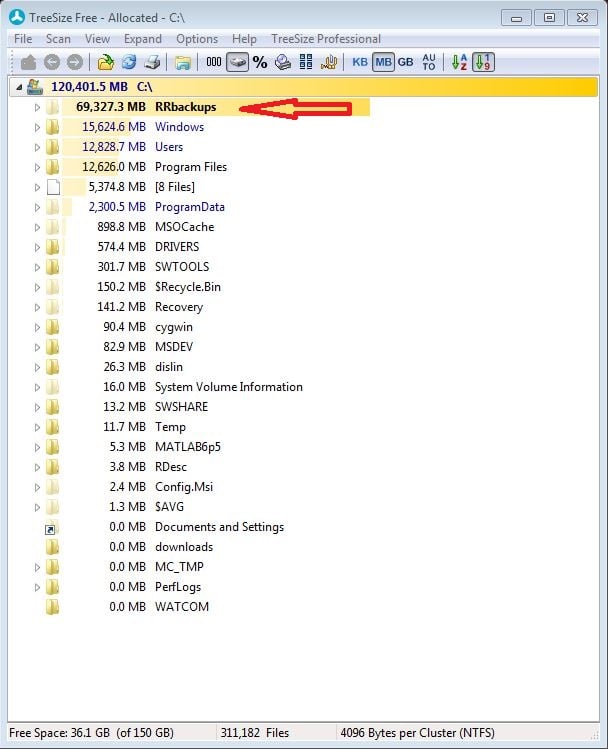Set size unit to AUTO

pos(429,62)
